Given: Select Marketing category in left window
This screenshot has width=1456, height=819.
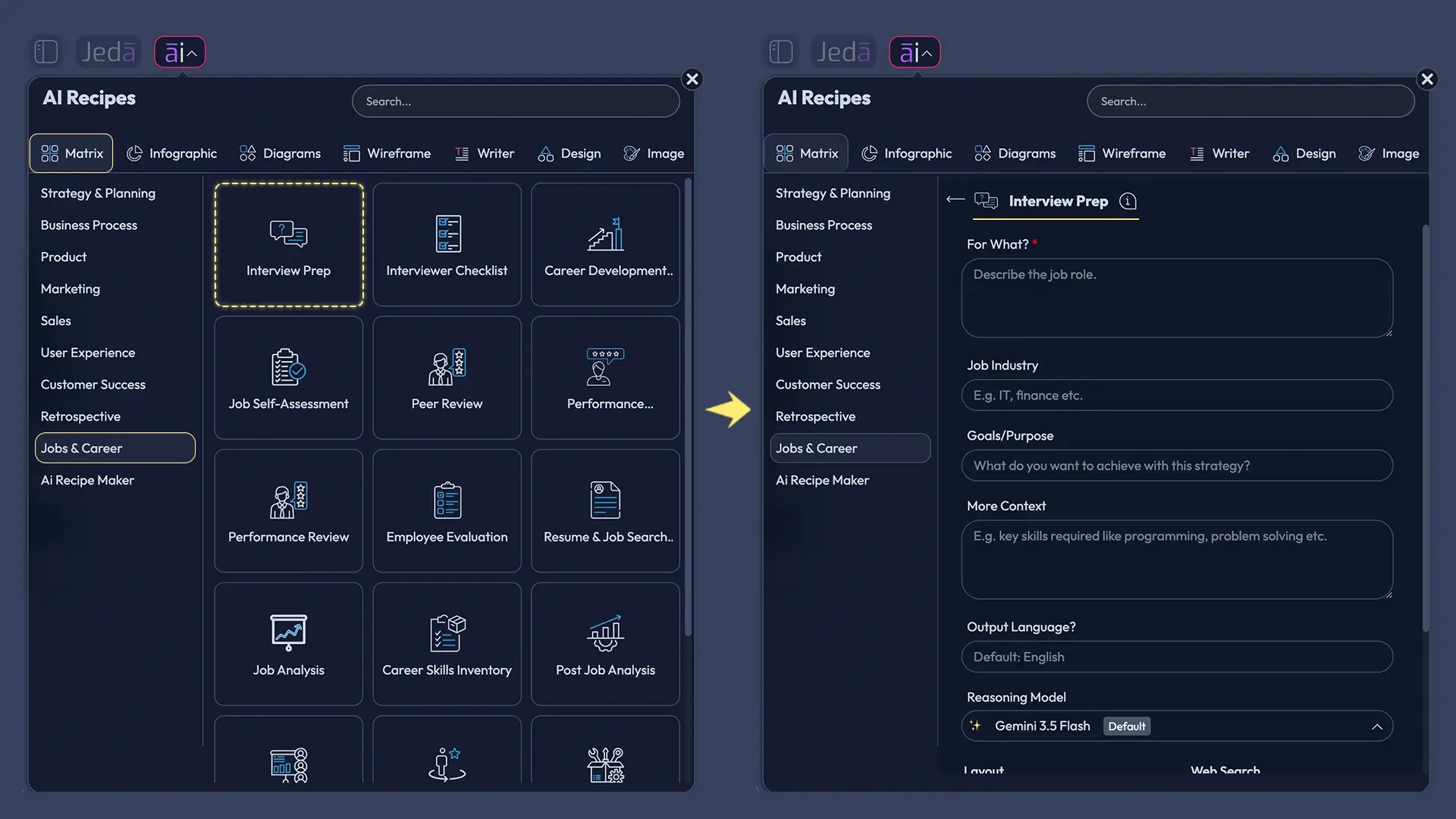Looking at the screenshot, I should point(71,289).
